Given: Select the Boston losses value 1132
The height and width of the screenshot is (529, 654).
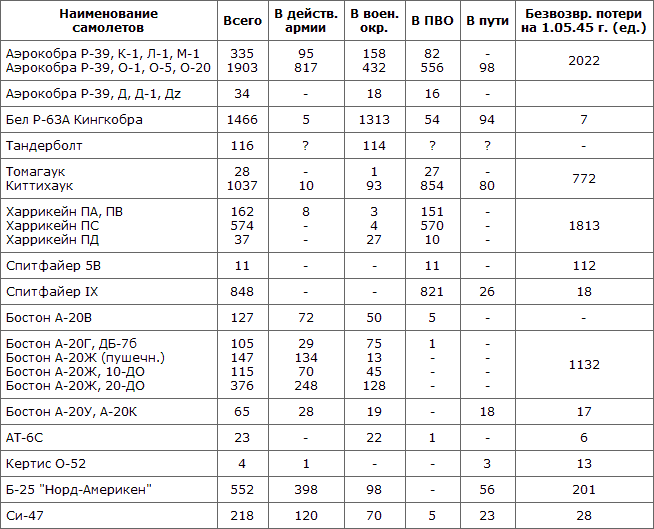Looking at the screenshot, I should point(583,366).
